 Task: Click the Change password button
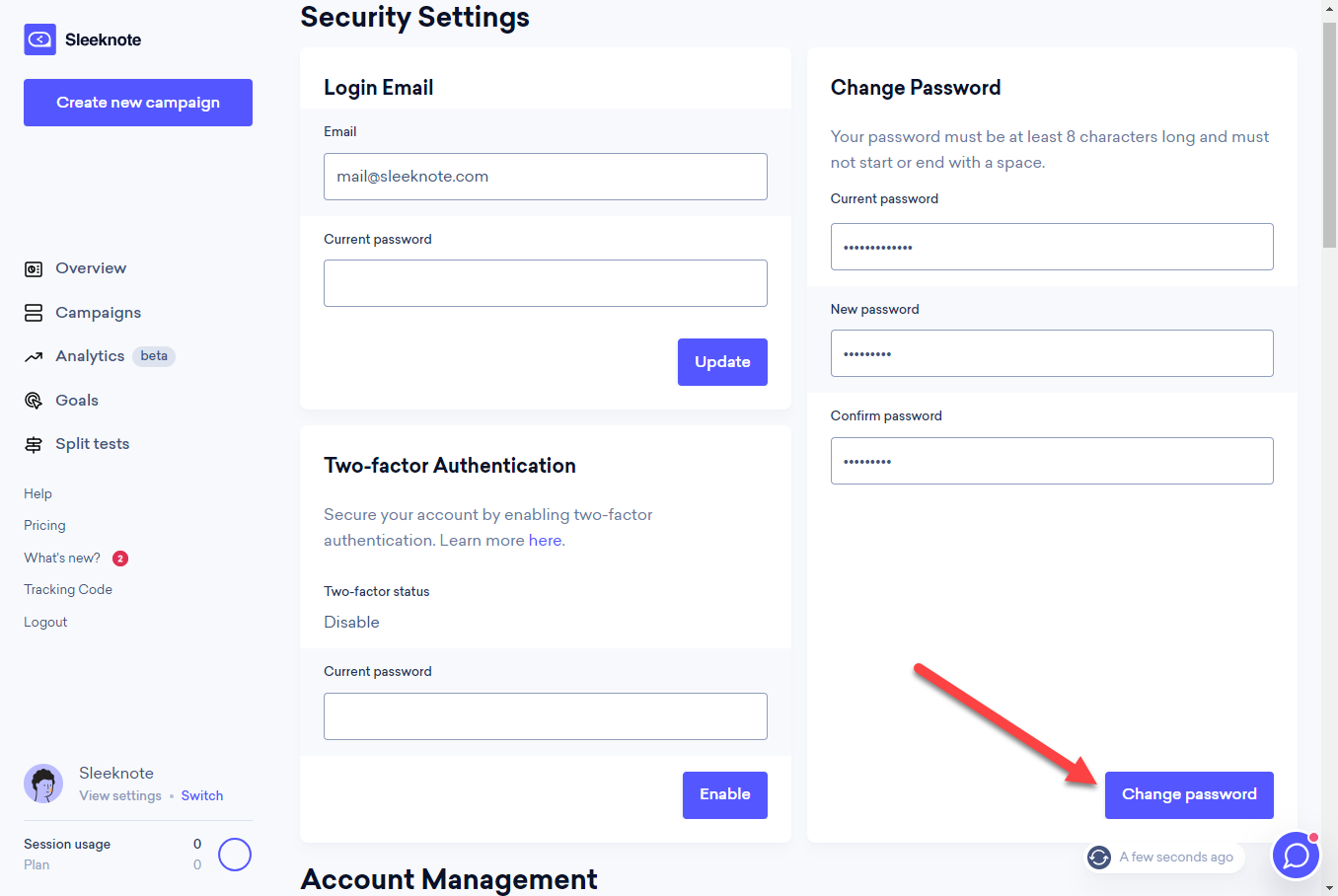(1189, 795)
